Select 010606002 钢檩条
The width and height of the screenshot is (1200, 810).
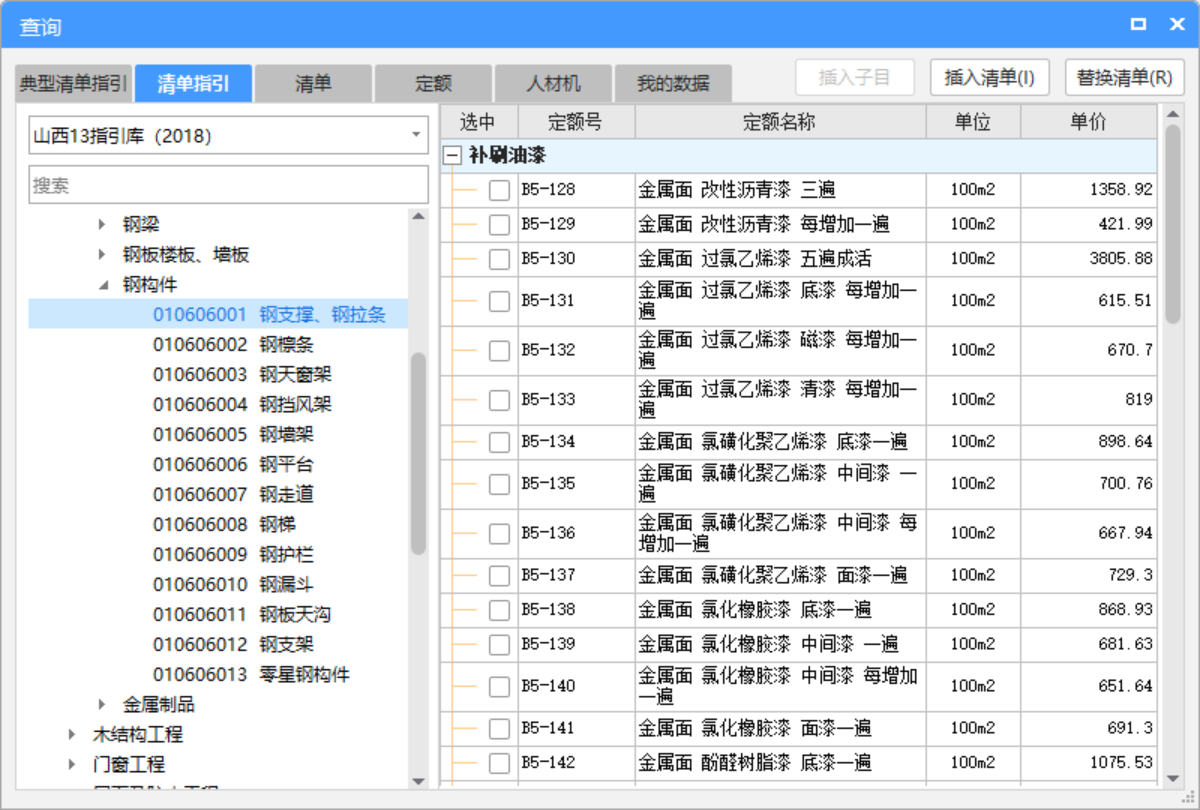coord(233,345)
